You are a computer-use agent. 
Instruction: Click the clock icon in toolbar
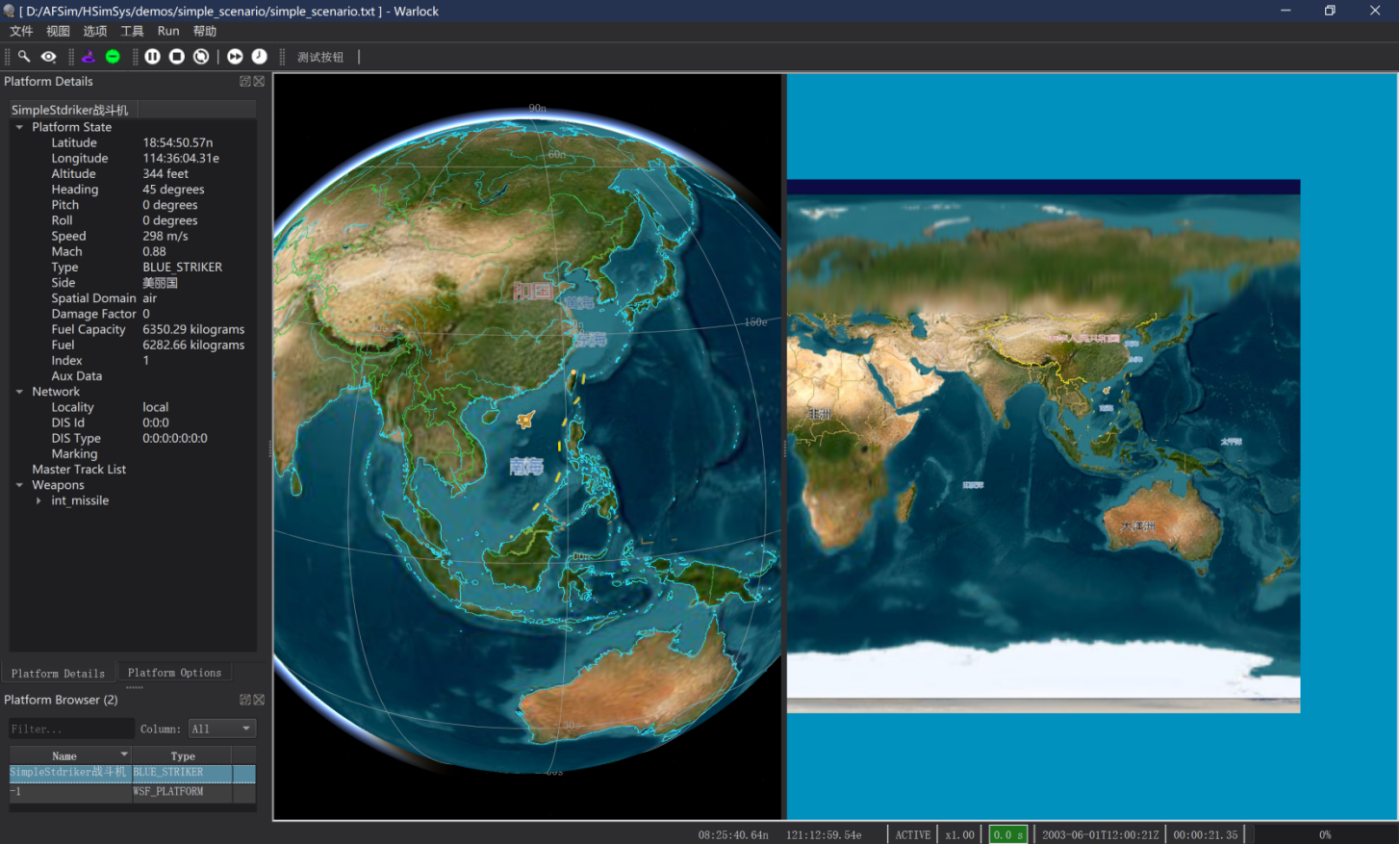259,57
